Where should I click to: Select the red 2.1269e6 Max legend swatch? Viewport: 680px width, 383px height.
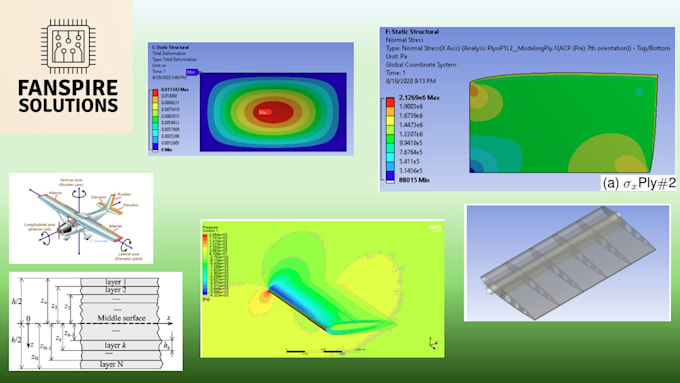tap(390, 102)
